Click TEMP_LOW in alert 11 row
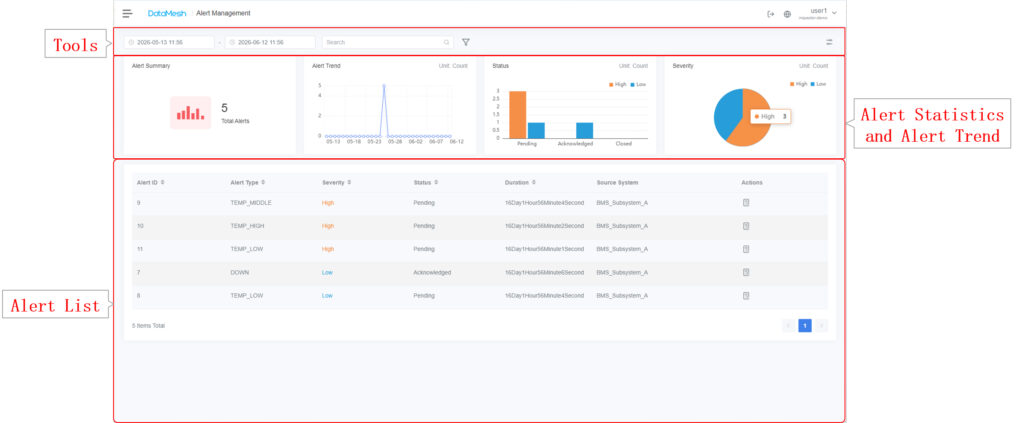 247,249
